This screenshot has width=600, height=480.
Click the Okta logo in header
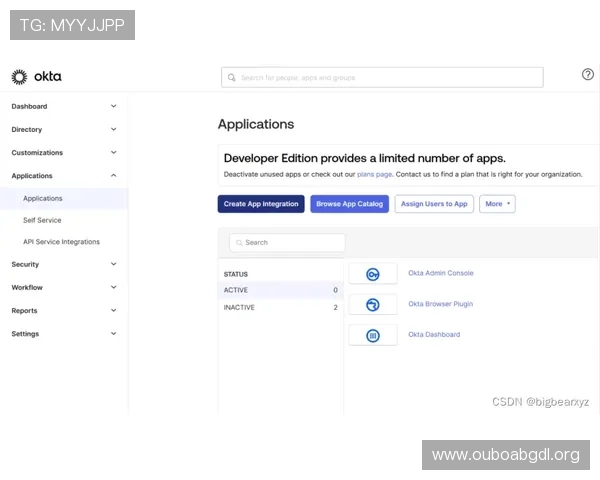36,77
